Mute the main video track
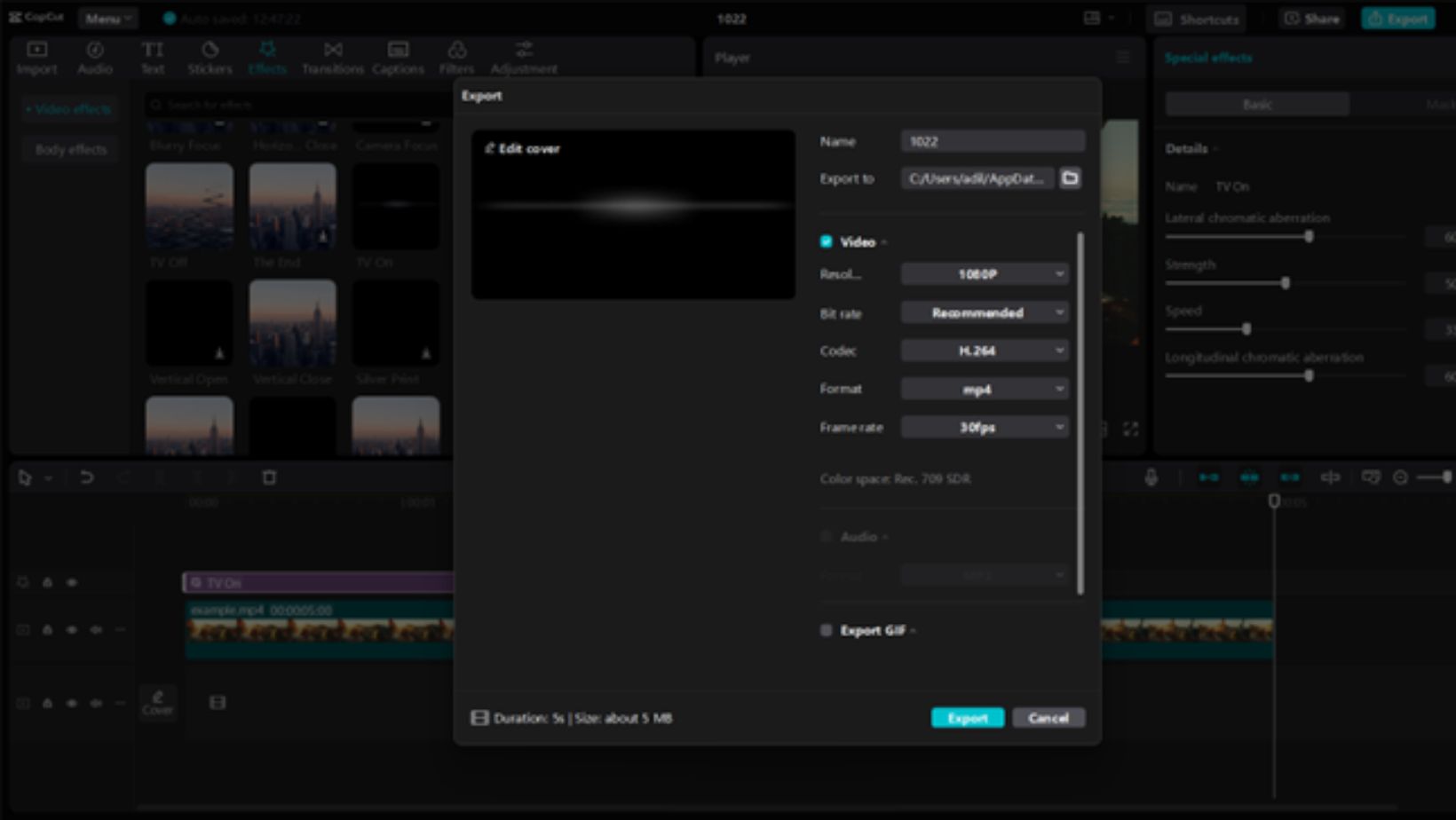1456x820 pixels. [96, 629]
